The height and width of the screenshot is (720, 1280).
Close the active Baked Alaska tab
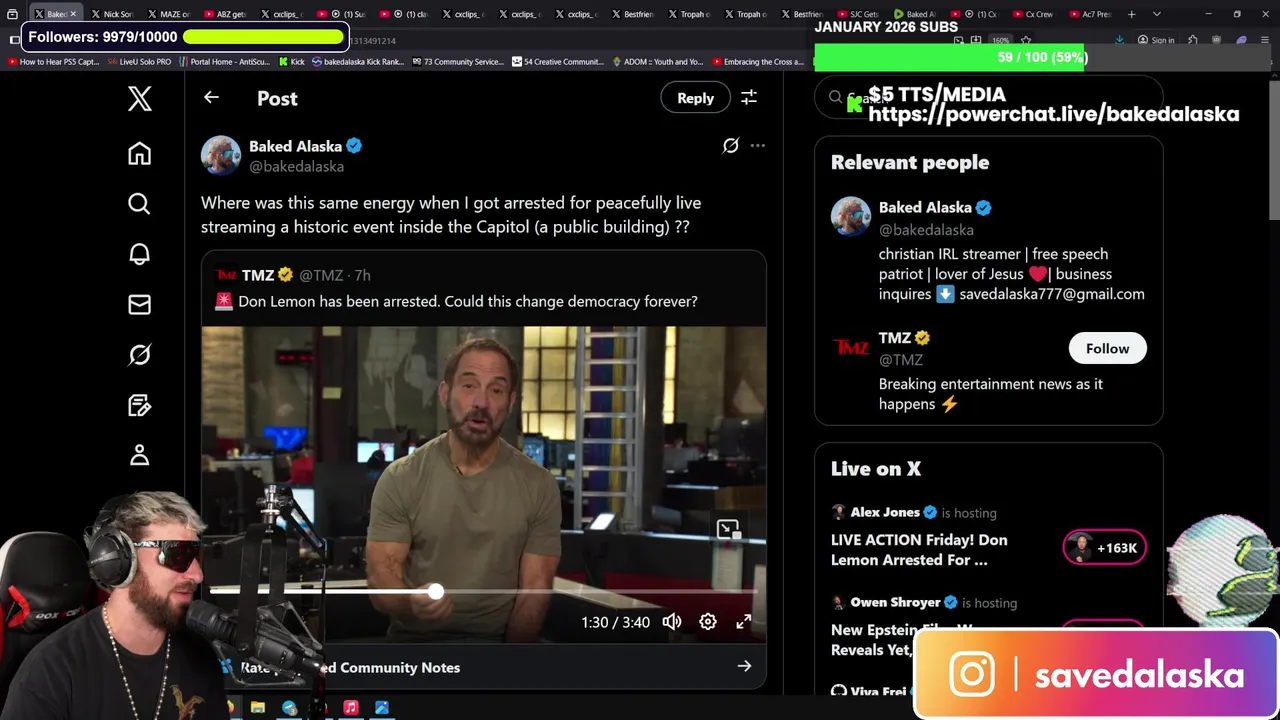[73, 14]
